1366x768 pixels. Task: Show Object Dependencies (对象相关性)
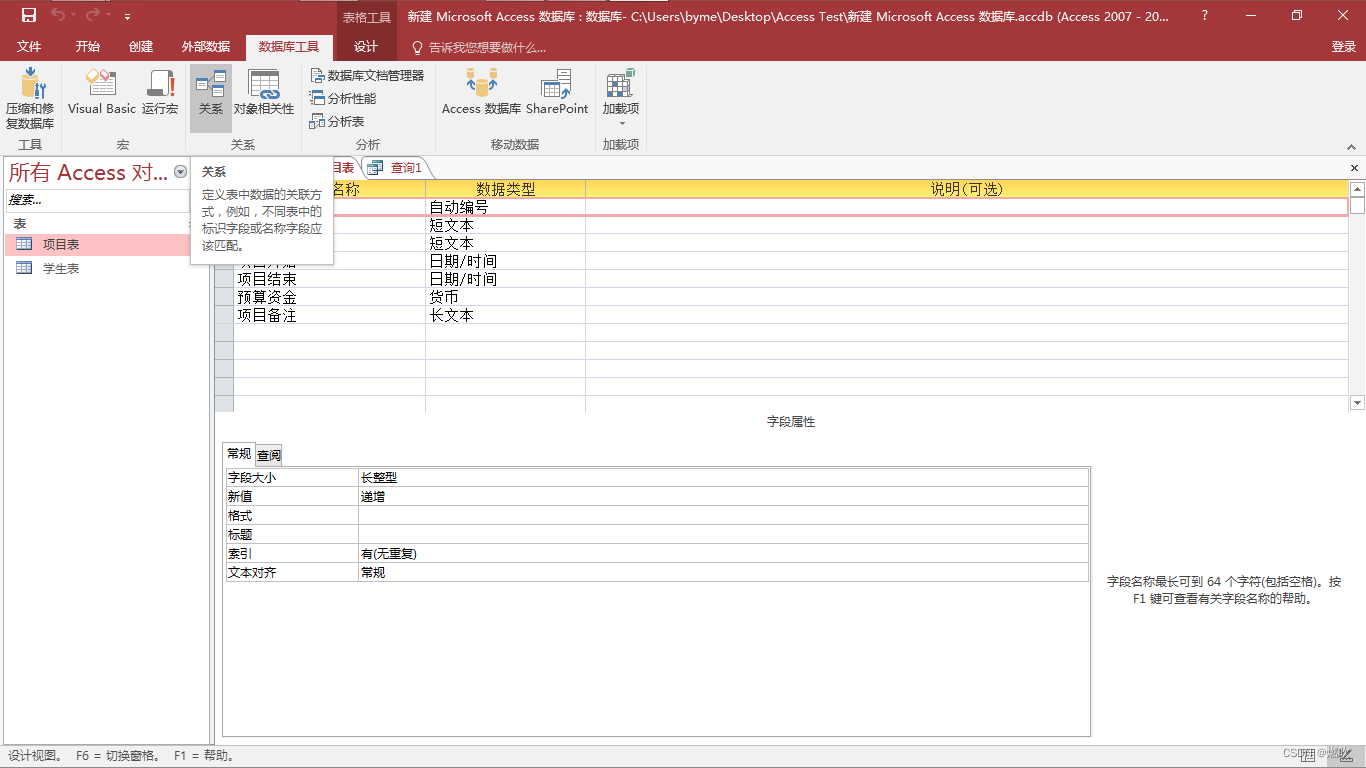coord(264,92)
